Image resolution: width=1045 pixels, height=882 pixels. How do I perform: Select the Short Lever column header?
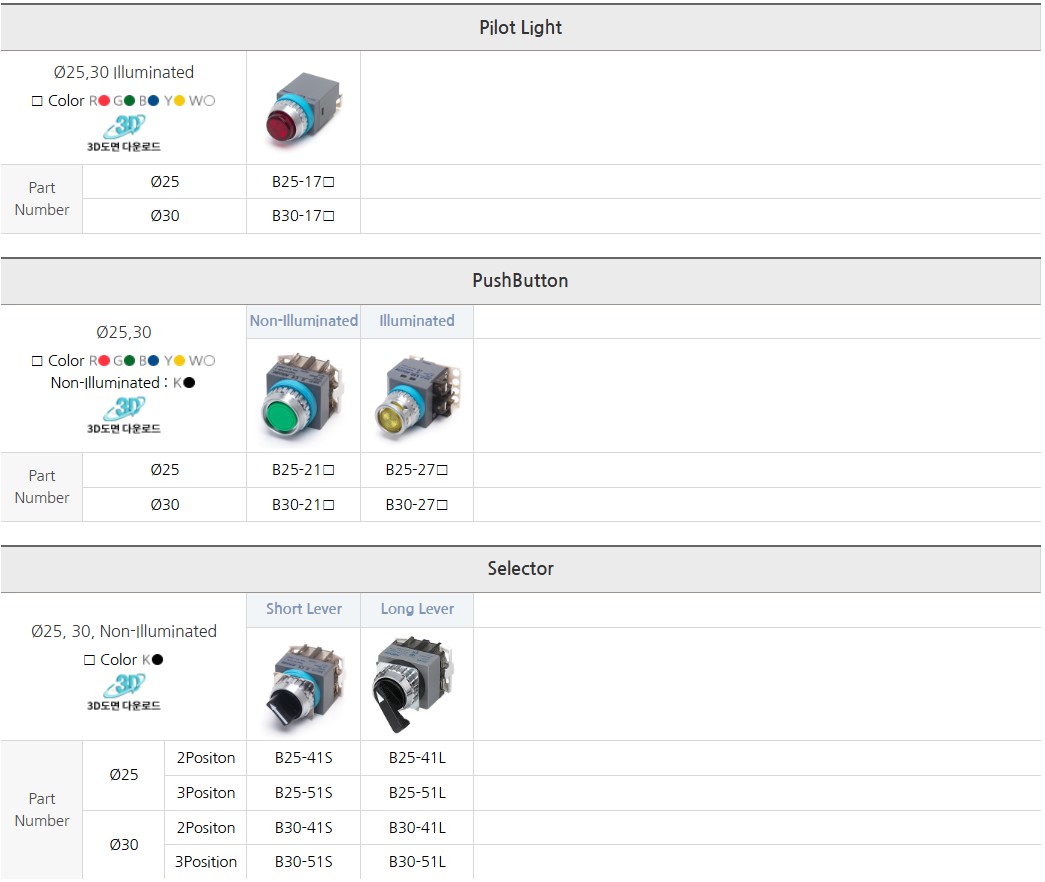(303, 609)
